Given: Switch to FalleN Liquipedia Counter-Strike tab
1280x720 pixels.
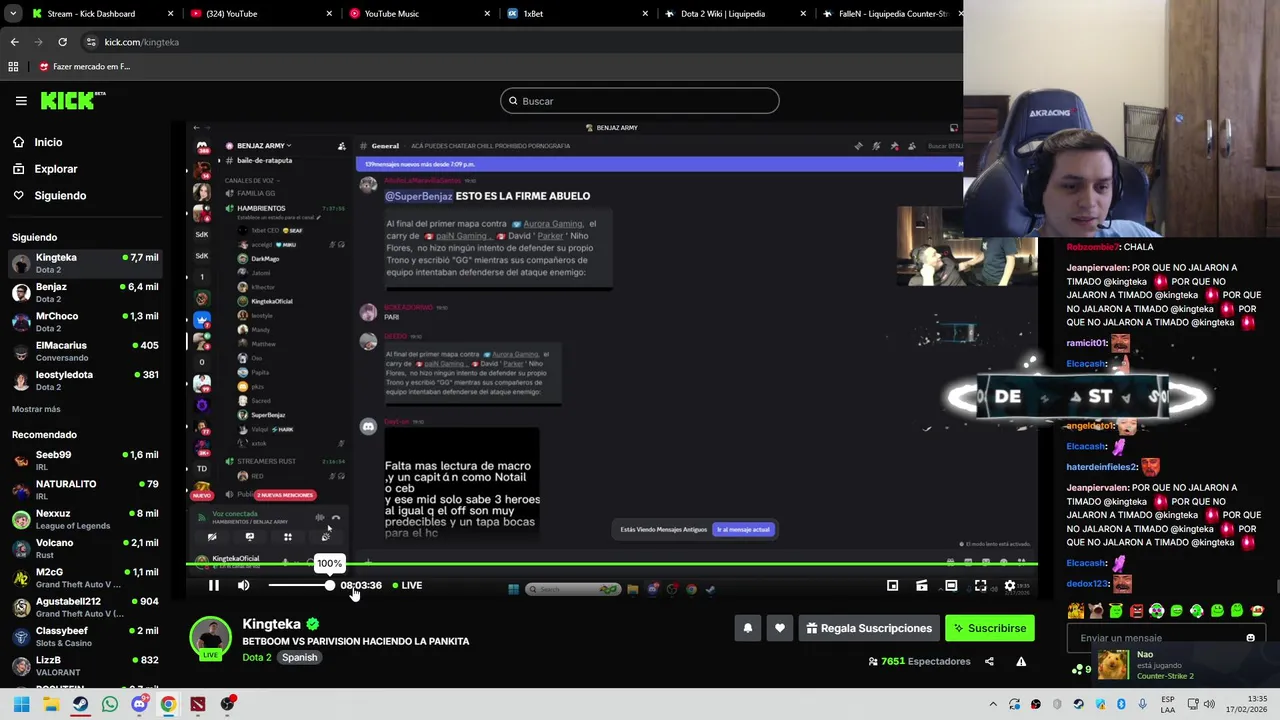Looking at the screenshot, I should [x=888, y=13].
